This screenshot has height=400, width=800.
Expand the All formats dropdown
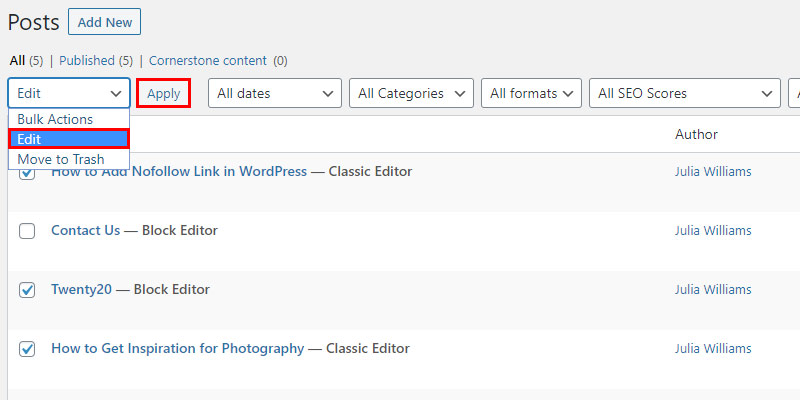click(x=531, y=93)
